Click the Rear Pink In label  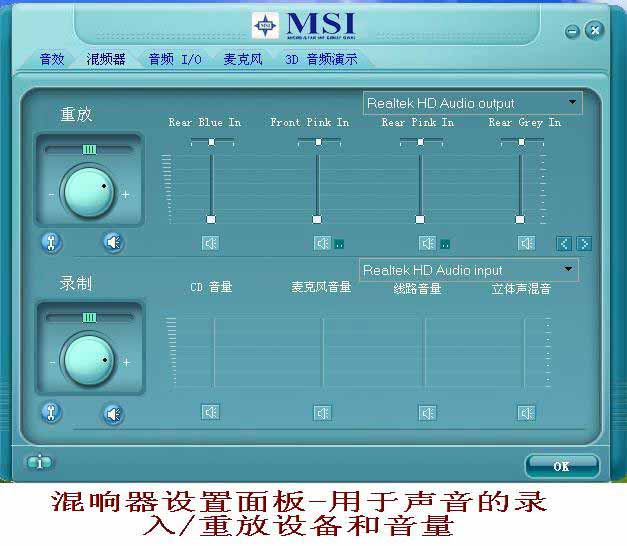click(417, 122)
